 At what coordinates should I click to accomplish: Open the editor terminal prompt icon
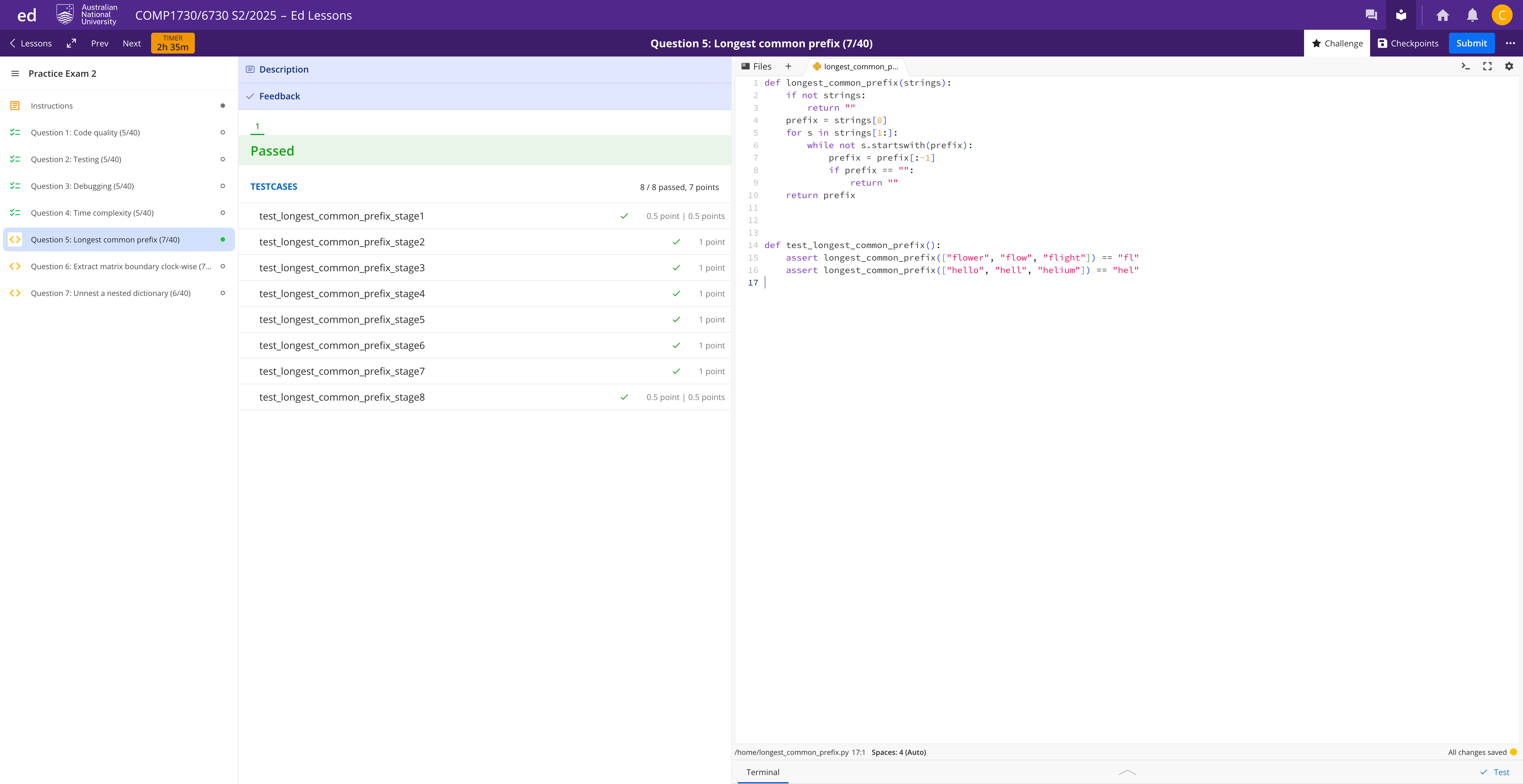1466,66
